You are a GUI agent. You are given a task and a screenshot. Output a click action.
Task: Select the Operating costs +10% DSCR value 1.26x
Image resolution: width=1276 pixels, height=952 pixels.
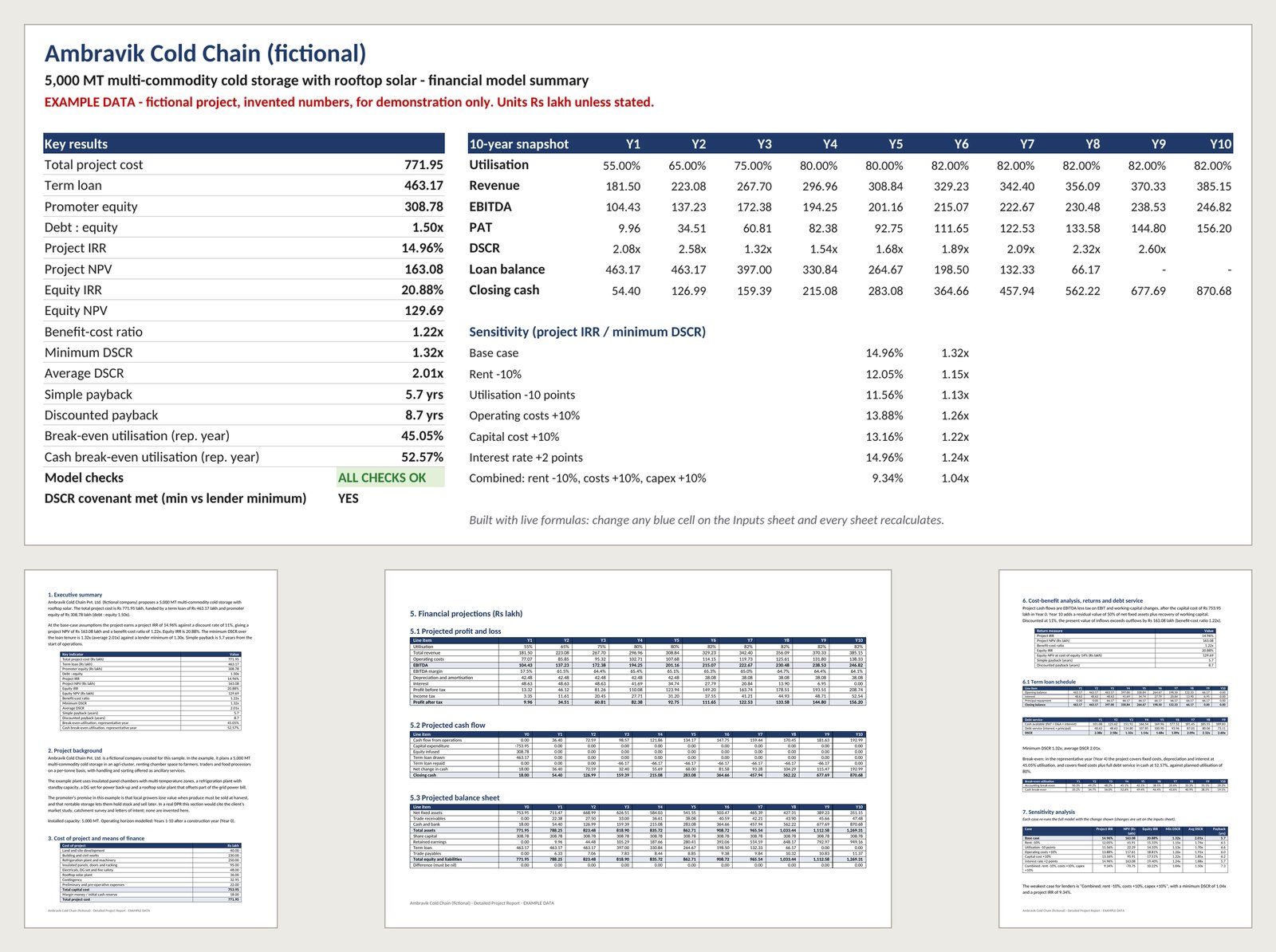click(x=955, y=415)
